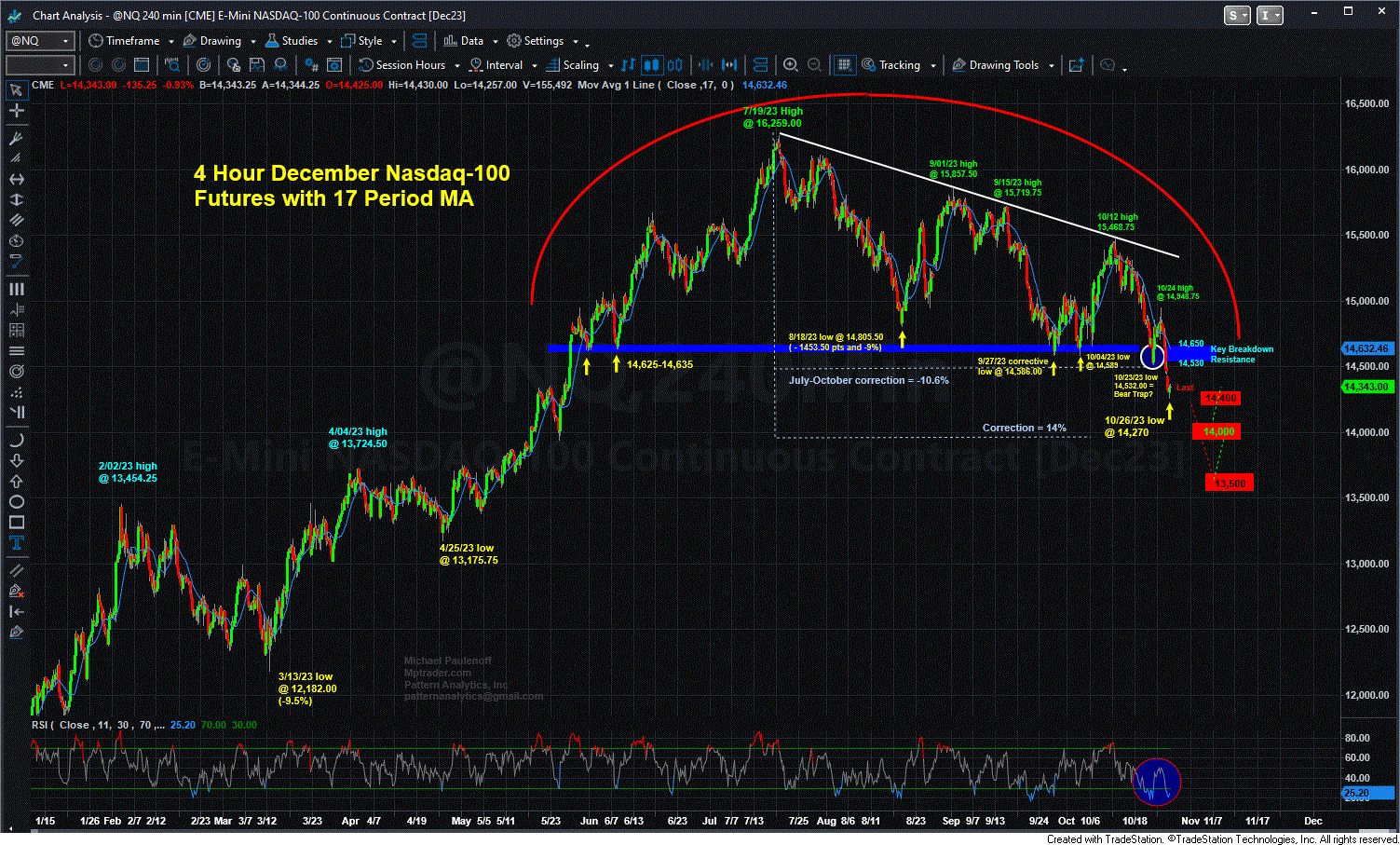Select the rectangle drawing tool
1400x845 pixels.
point(16,523)
